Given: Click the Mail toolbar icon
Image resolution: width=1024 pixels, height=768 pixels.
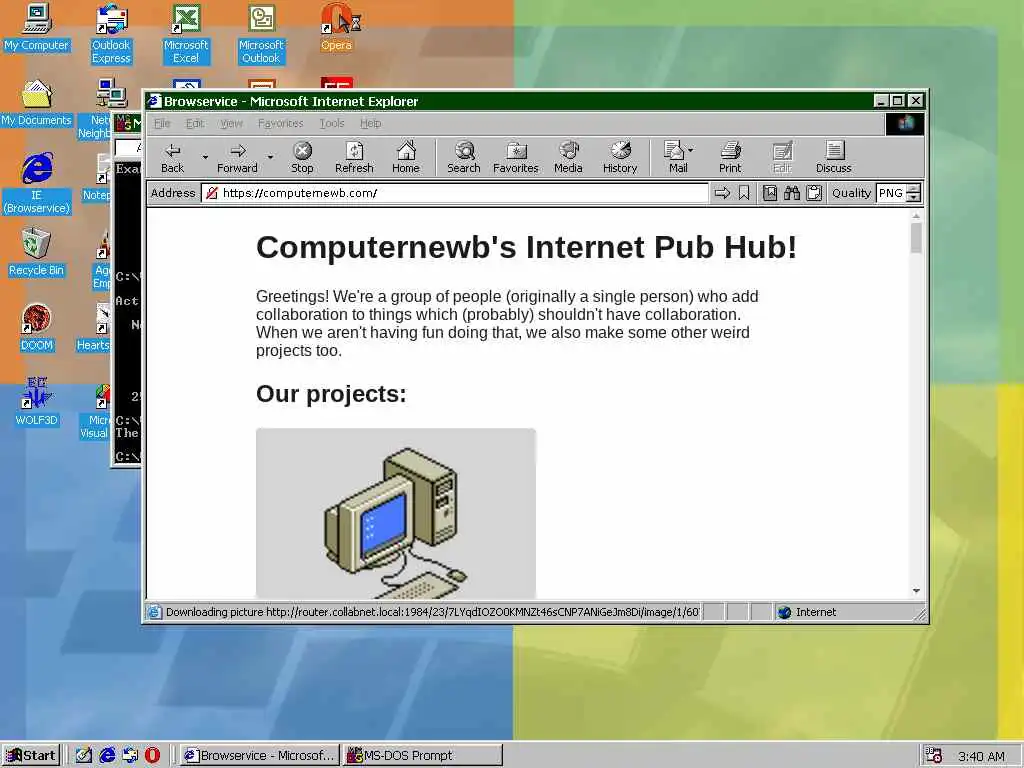Looking at the screenshot, I should coord(678,158).
